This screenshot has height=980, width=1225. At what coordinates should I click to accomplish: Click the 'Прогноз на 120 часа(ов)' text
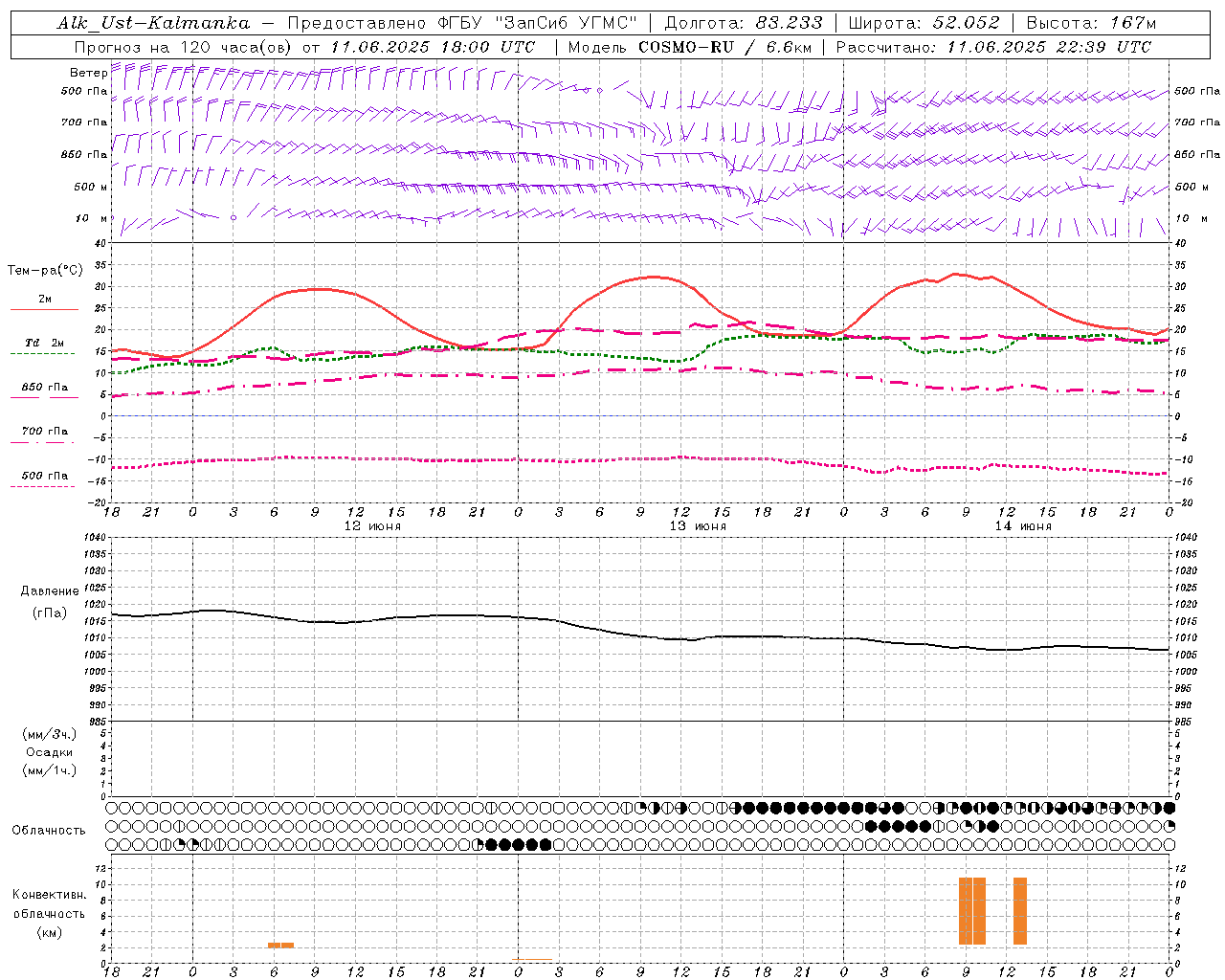click(x=182, y=47)
